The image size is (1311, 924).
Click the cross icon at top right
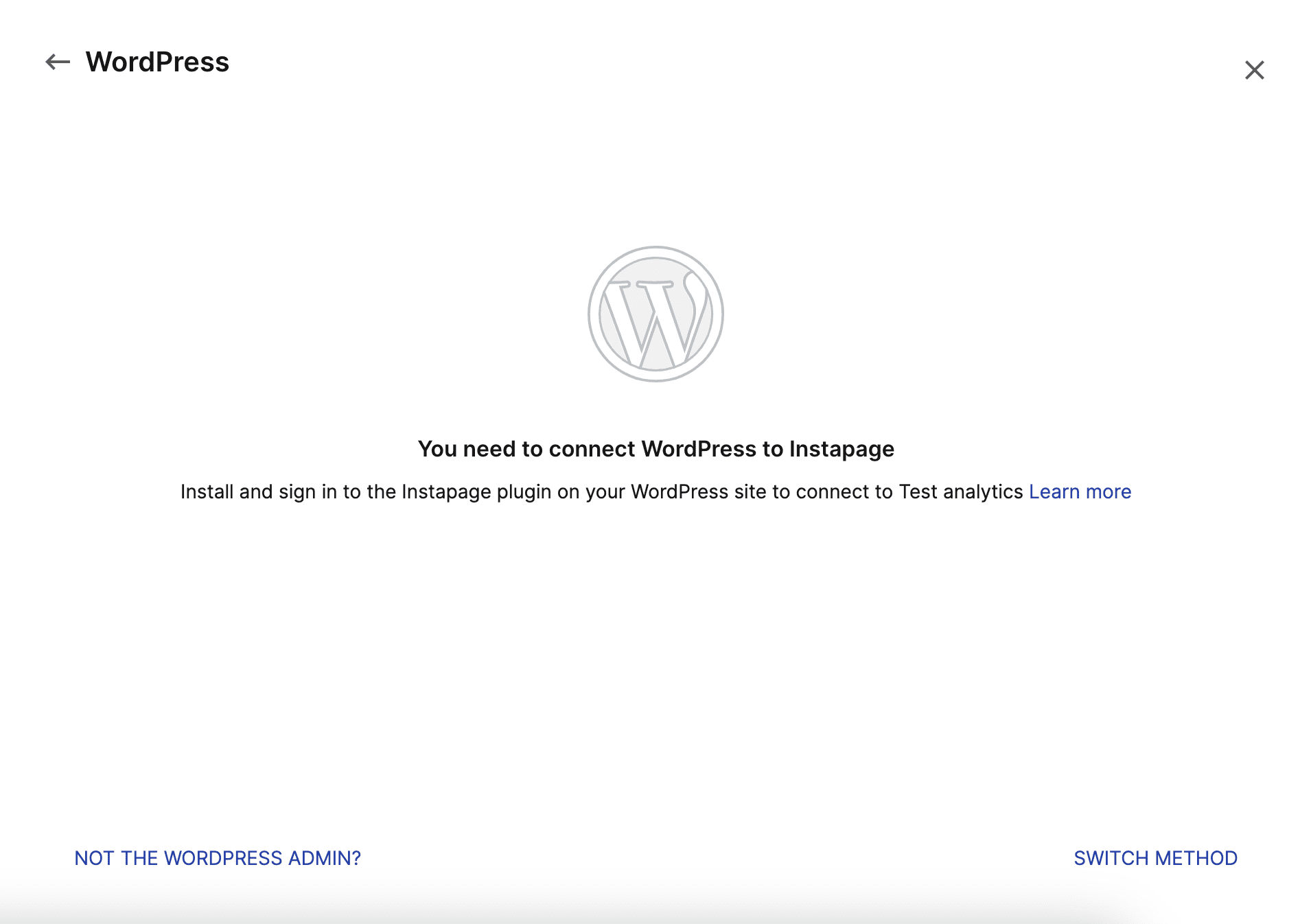pos(1254,70)
